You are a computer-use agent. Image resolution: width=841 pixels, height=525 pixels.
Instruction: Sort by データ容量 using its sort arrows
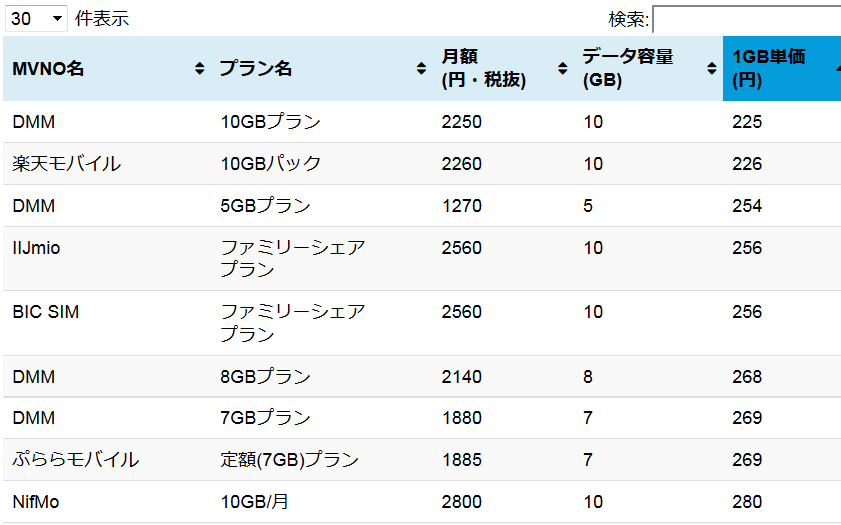coord(712,69)
